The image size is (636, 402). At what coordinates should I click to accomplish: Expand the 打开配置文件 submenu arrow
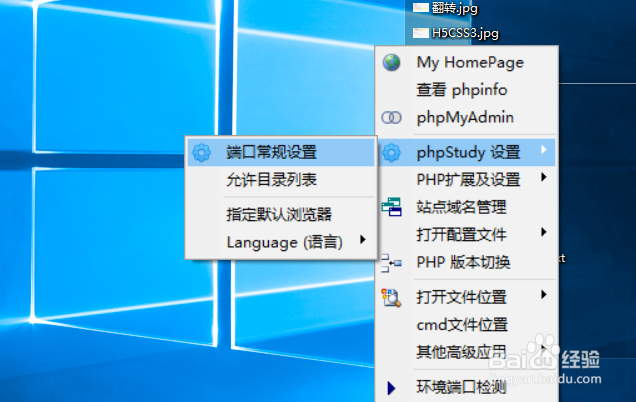pos(544,232)
